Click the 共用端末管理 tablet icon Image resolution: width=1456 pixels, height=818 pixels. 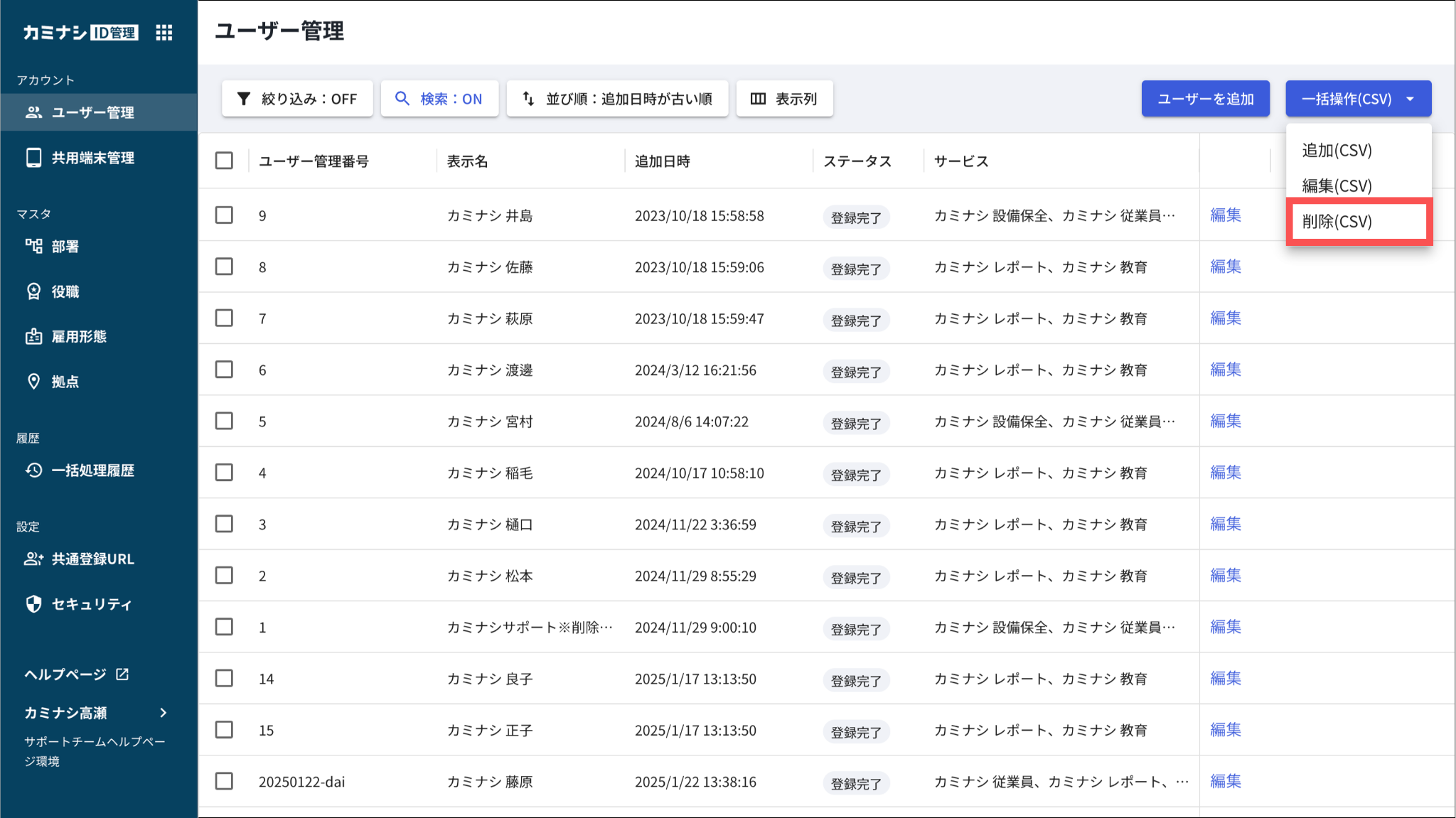[33, 158]
